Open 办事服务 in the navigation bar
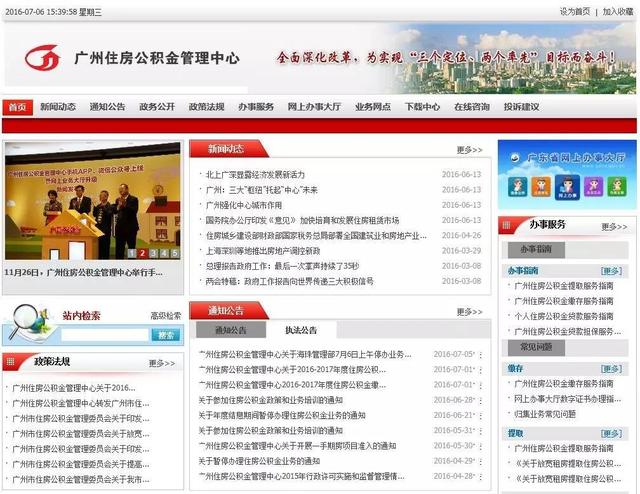Image resolution: width=640 pixels, height=494 pixels. [256, 107]
